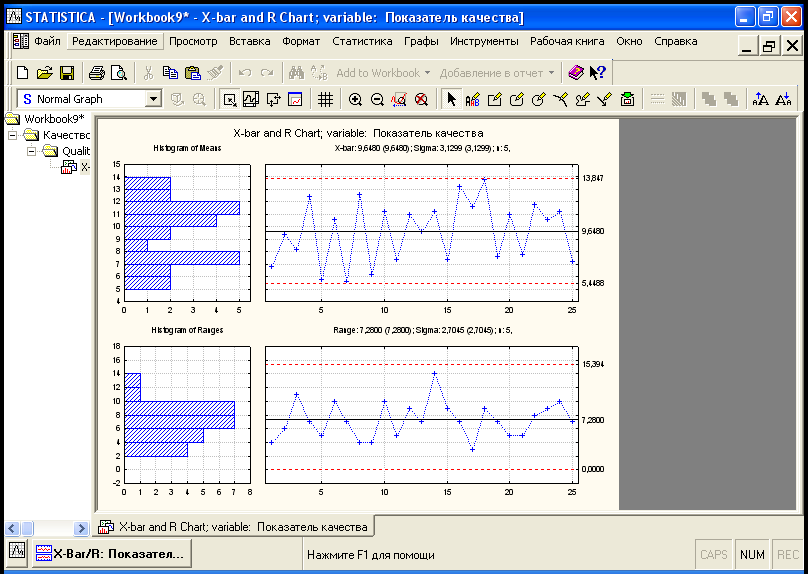This screenshot has width=808, height=574.
Task: Open the Файл menu
Action: [47, 41]
